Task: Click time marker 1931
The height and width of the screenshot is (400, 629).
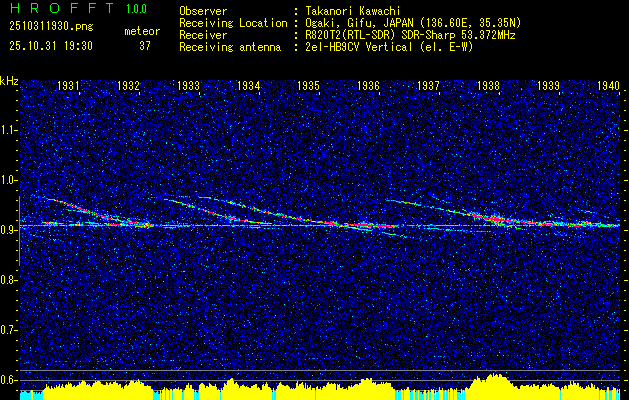Action: [x=68, y=85]
